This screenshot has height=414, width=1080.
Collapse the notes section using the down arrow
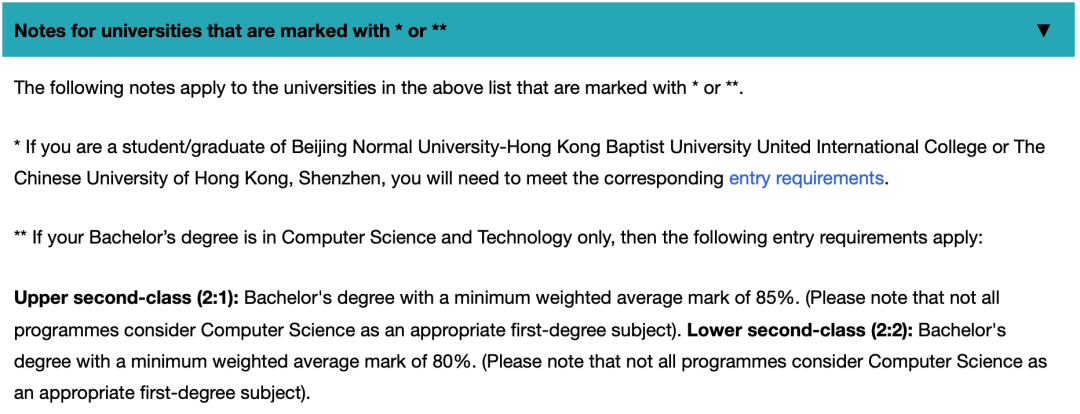1043,30
